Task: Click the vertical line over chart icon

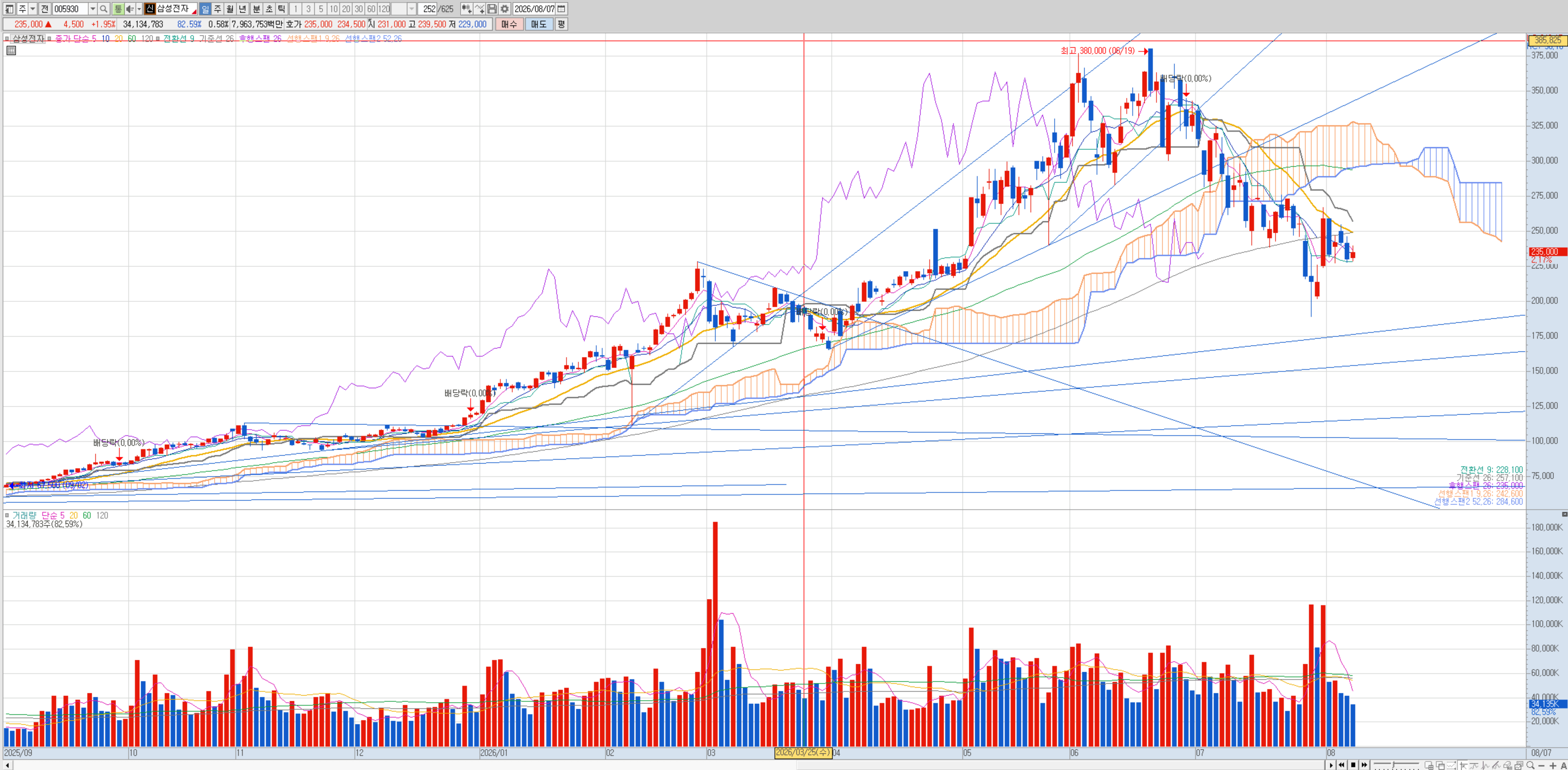Action: pyautogui.click(x=1485, y=765)
